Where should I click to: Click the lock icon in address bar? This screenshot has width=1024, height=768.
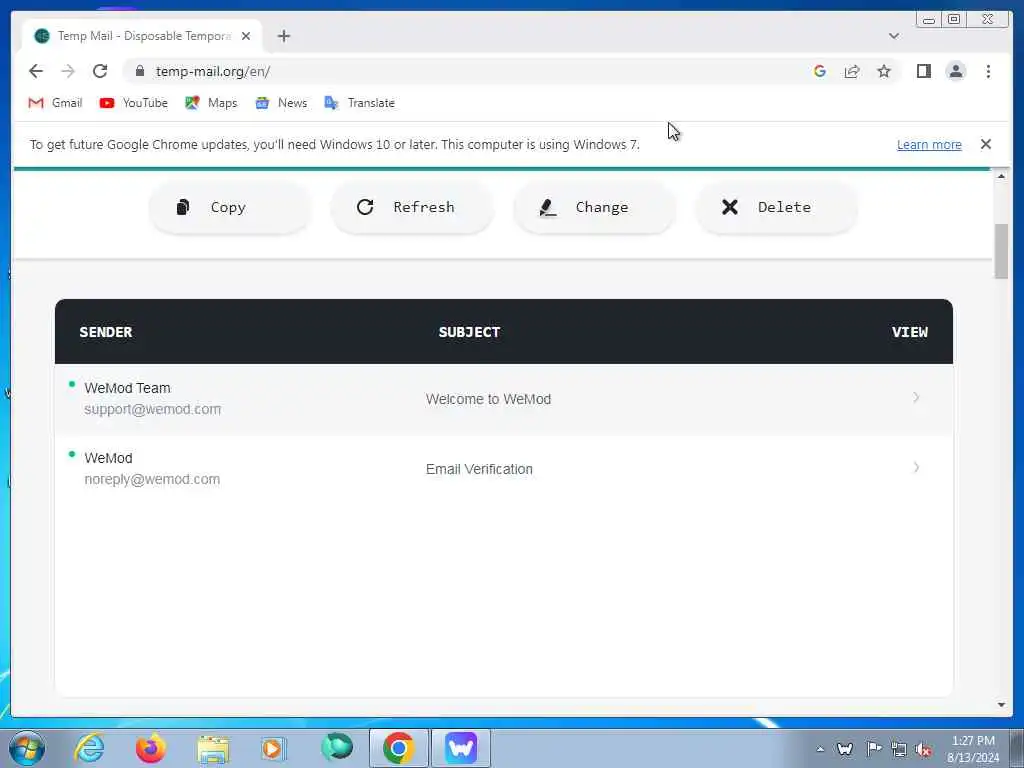[x=140, y=71]
